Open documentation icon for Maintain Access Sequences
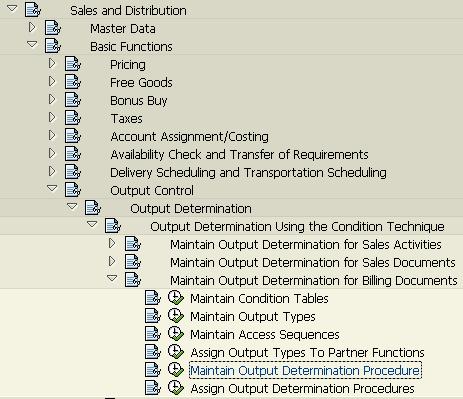 [153, 334]
